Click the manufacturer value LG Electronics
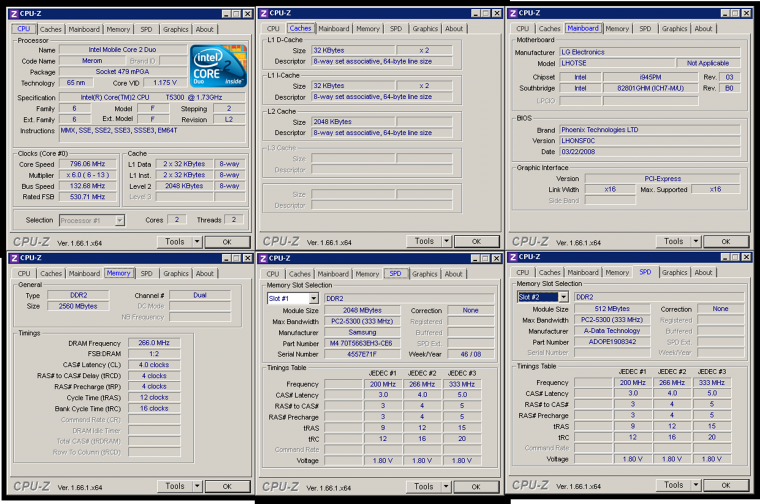 coord(649,52)
